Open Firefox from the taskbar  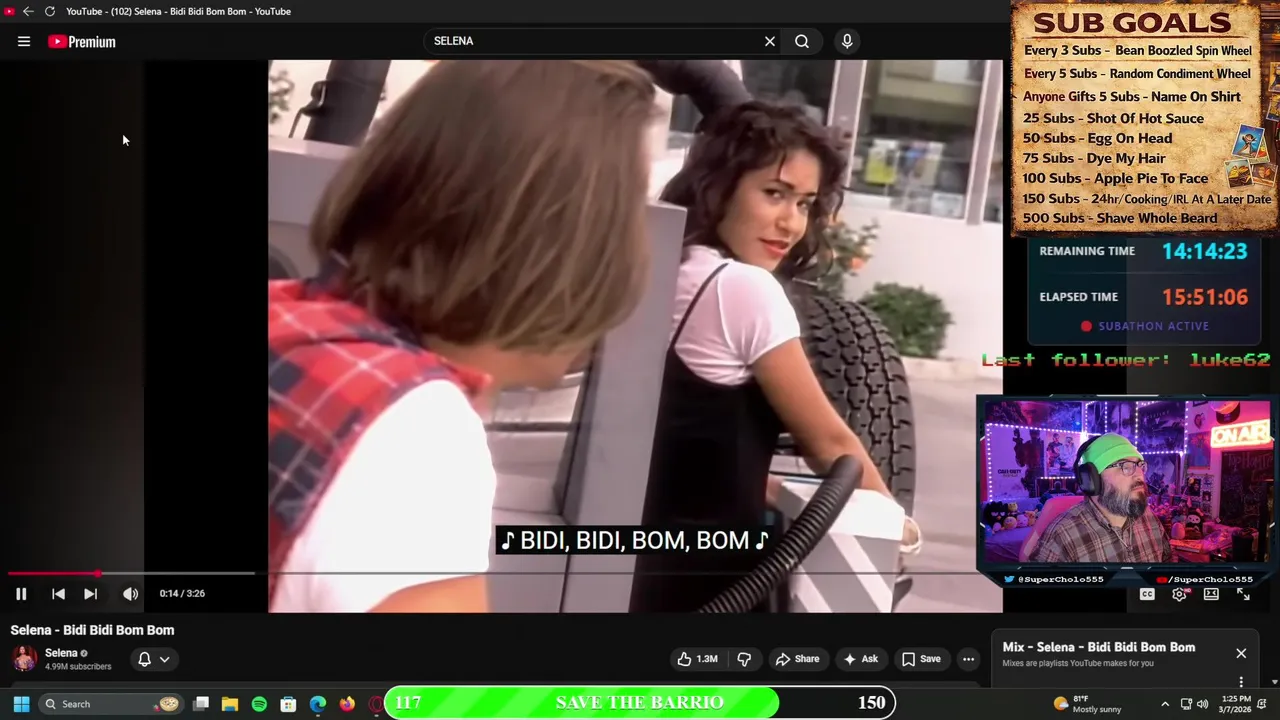347,704
